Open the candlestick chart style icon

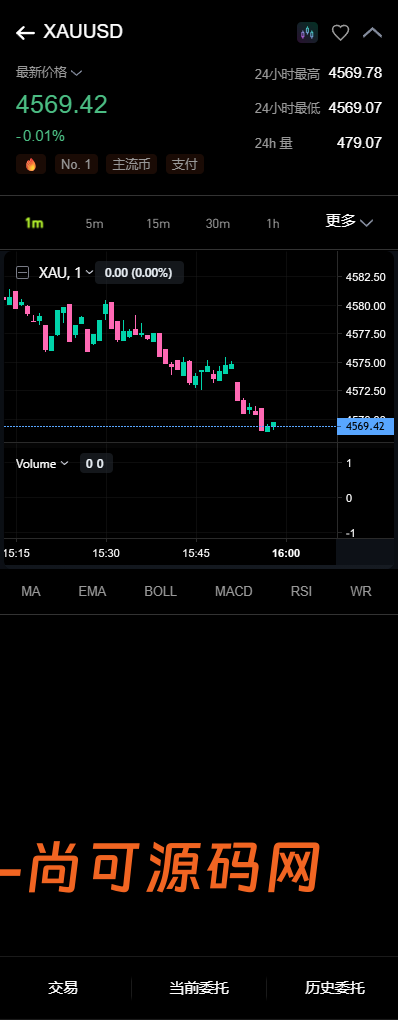pyautogui.click(x=308, y=33)
